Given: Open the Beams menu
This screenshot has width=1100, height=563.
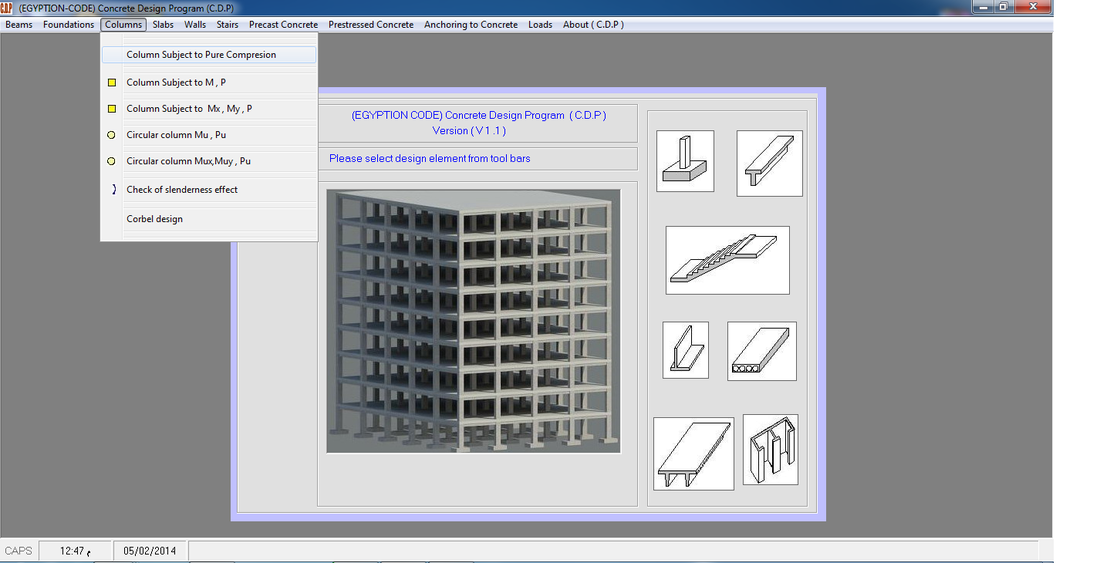Looking at the screenshot, I should tap(19, 25).
